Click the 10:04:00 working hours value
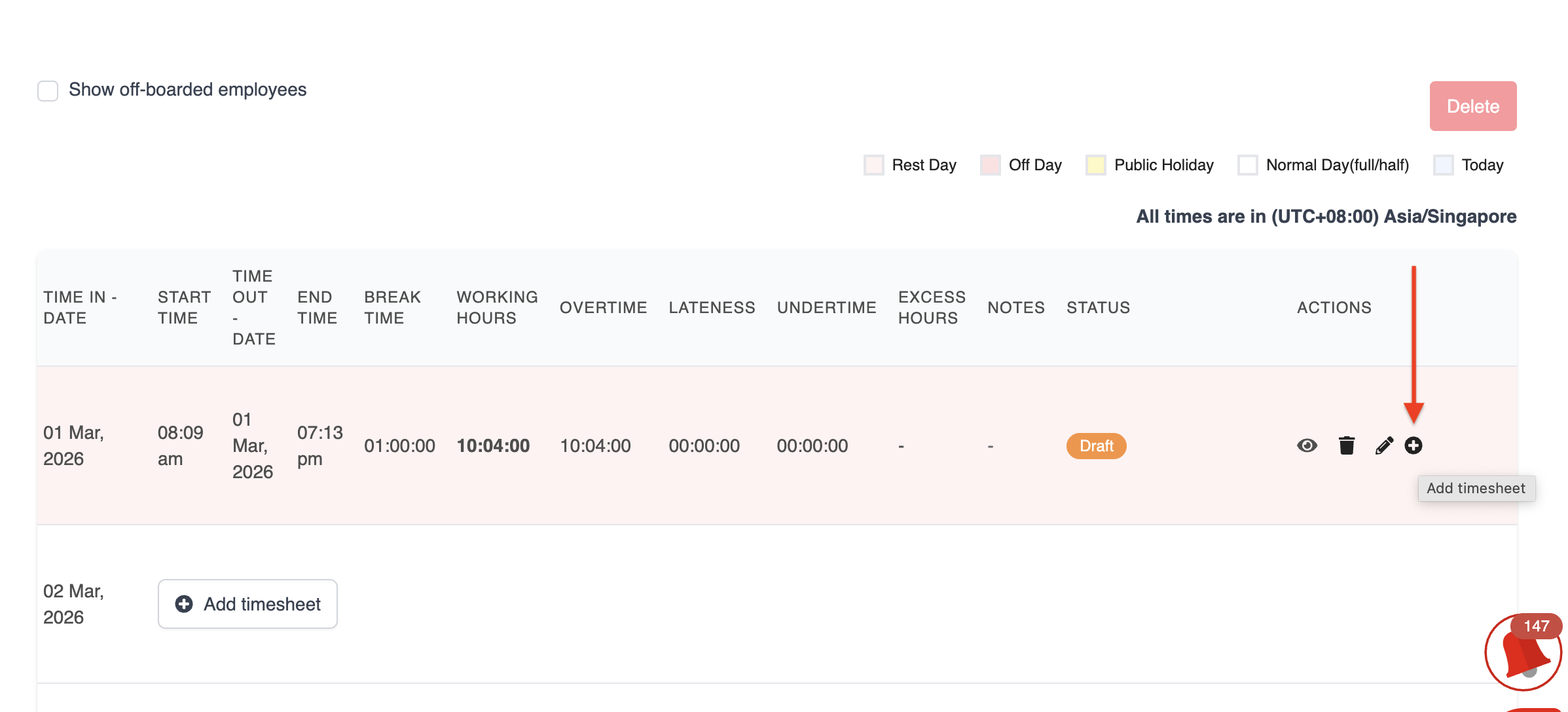Viewport: 1568px width, 712px height. (x=493, y=446)
